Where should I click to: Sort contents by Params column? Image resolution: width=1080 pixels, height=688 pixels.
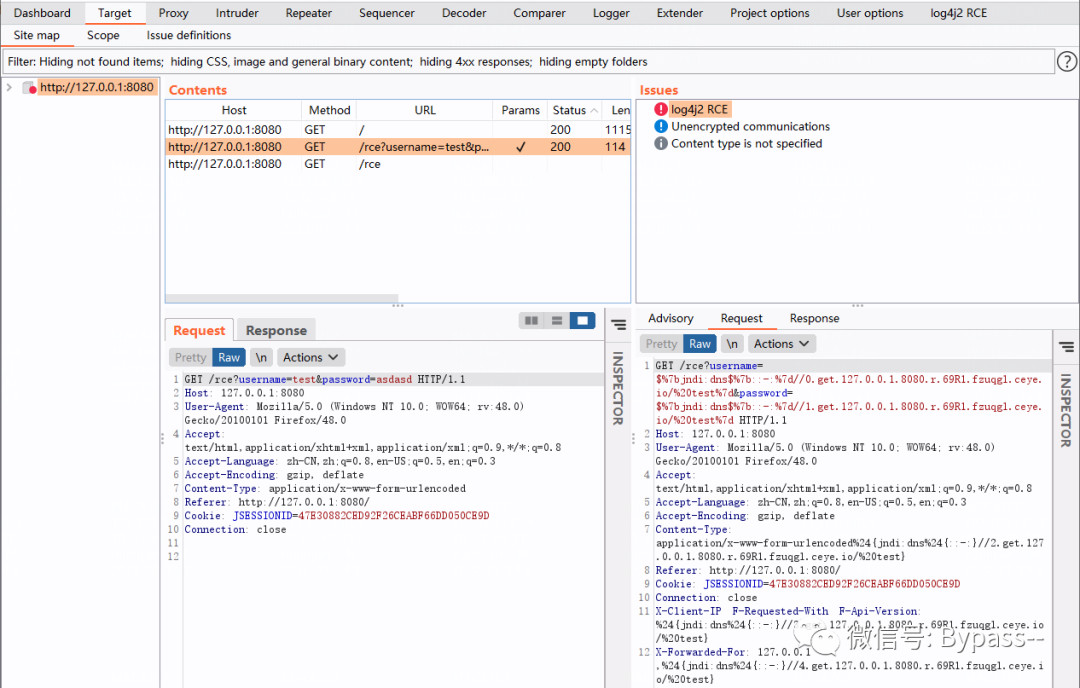(520, 110)
